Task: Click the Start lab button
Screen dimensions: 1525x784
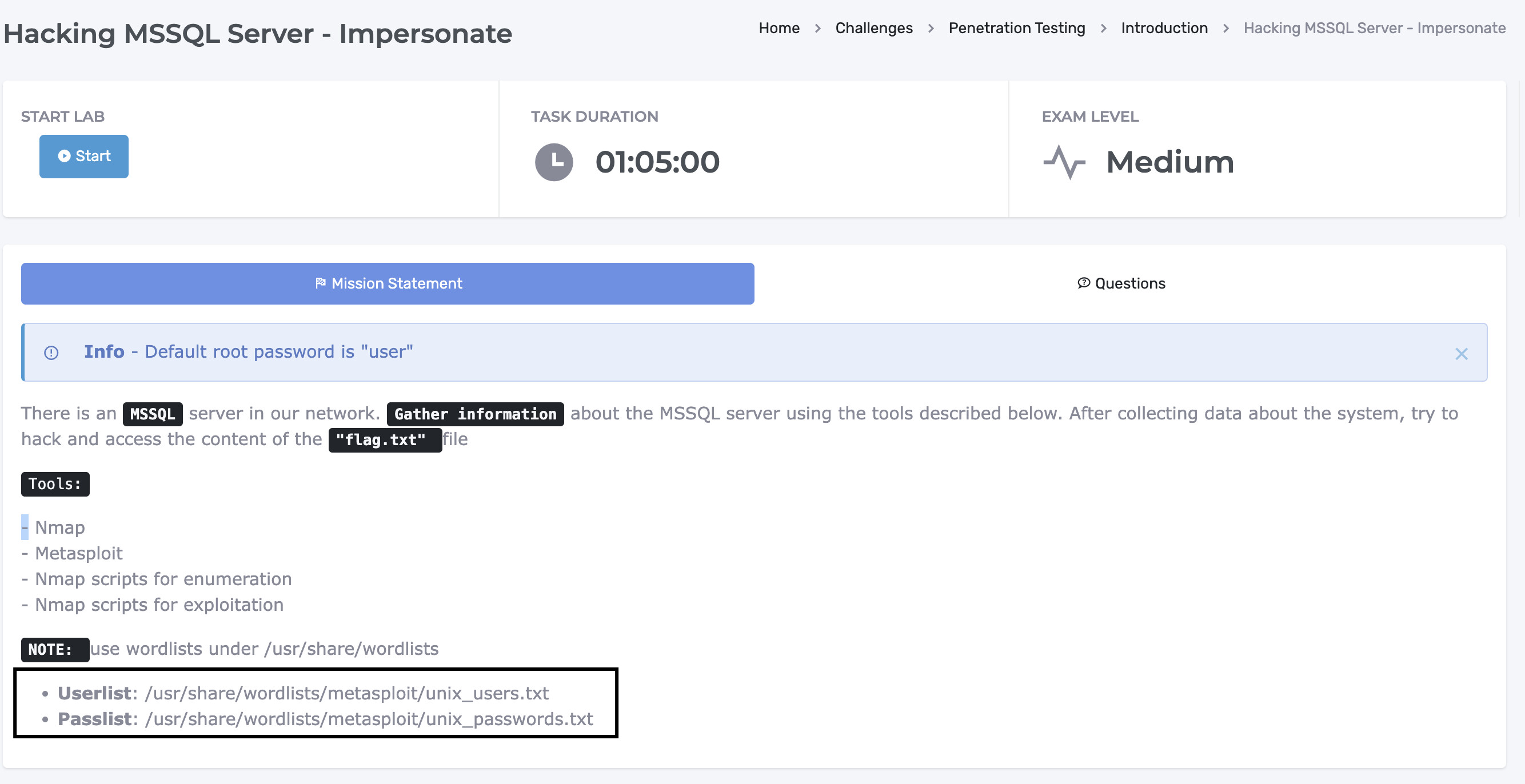Action: pos(83,156)
